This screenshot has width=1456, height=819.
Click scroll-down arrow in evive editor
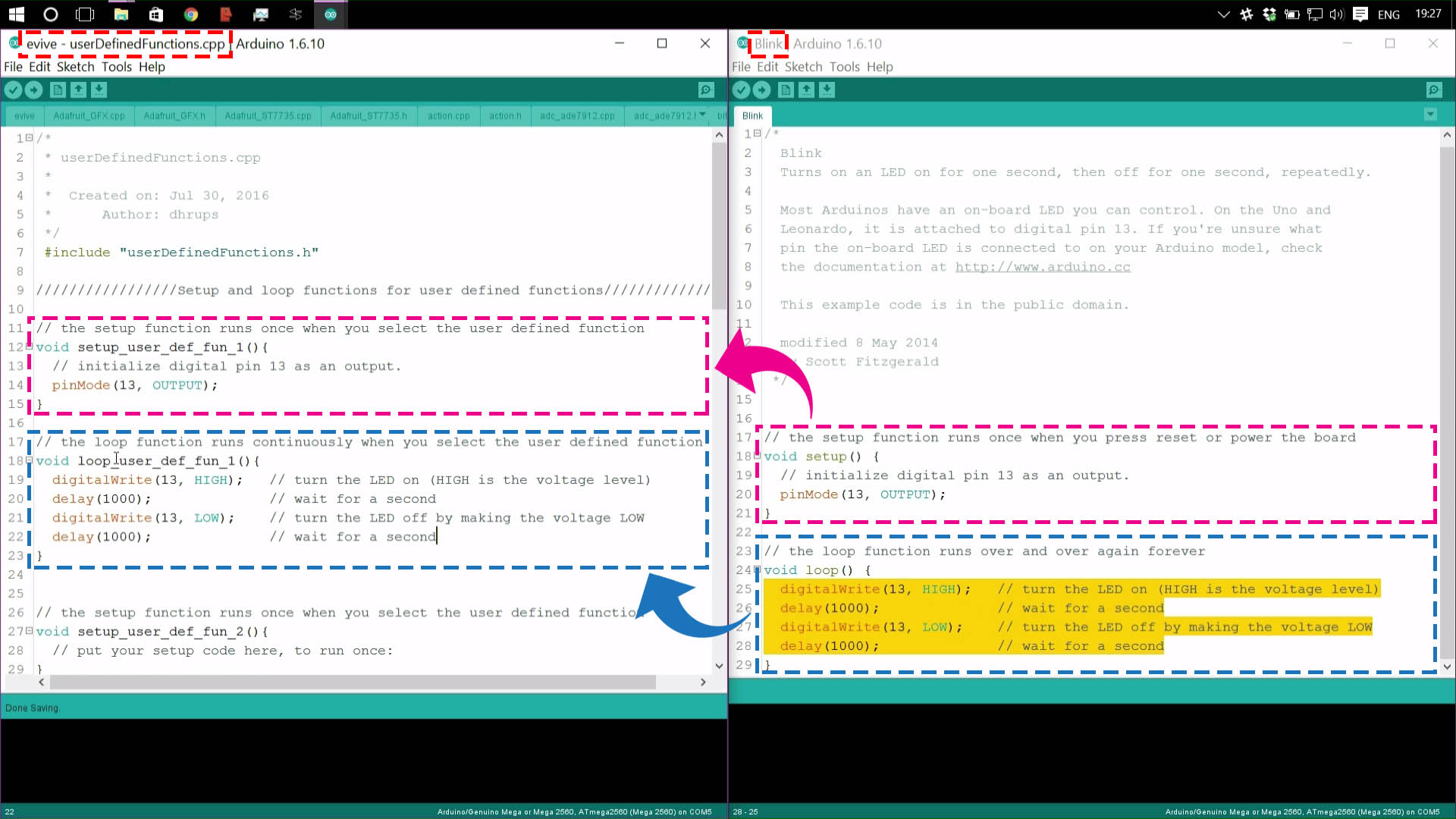719,666
